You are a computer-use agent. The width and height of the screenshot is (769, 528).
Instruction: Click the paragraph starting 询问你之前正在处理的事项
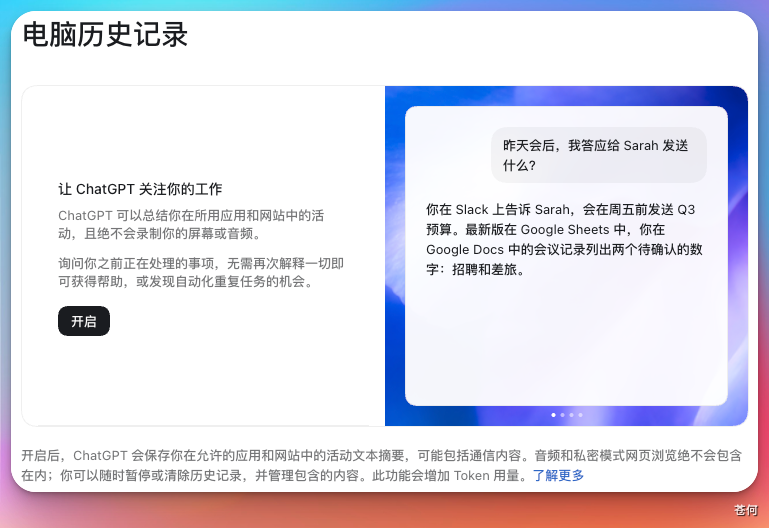pyautogui.click(x=201, y=273)
